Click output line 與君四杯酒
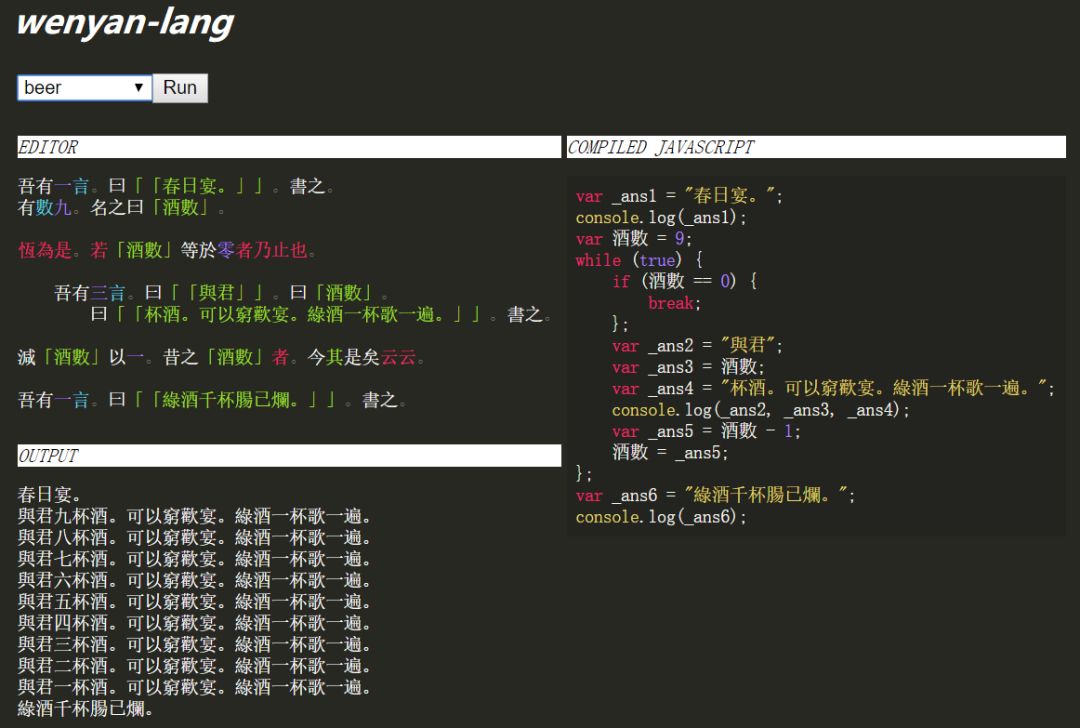This screenshot has height=728, width=1080. 195,623
